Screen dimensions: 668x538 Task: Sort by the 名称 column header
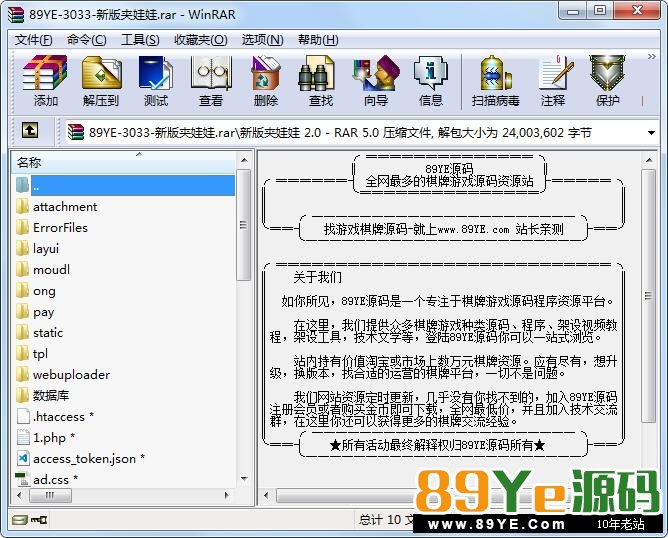pyautogui.click(x=124, y=162)
